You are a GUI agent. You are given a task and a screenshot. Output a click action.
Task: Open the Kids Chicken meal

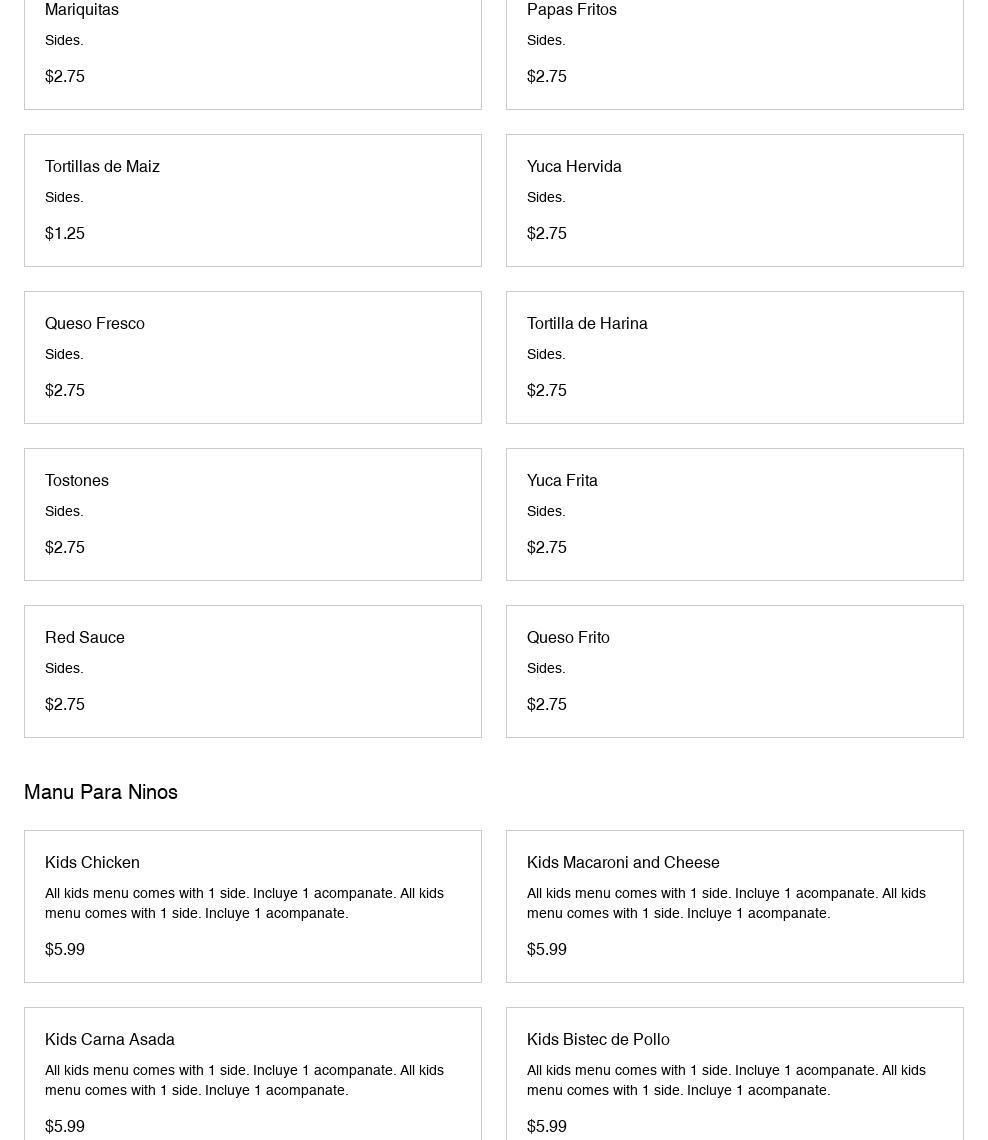pos(252,906)
